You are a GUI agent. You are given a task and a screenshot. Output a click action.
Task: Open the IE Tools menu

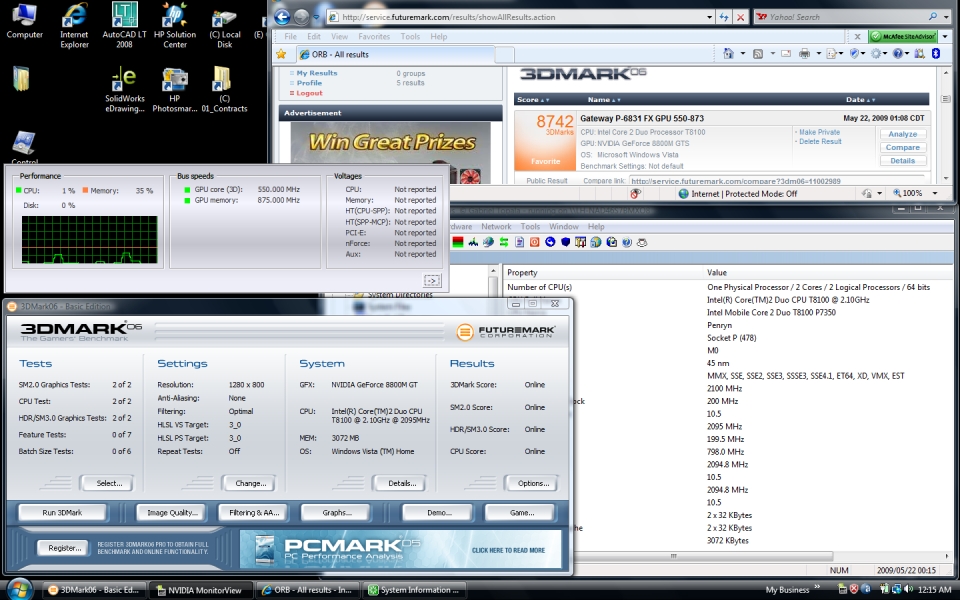coord(410,36)
